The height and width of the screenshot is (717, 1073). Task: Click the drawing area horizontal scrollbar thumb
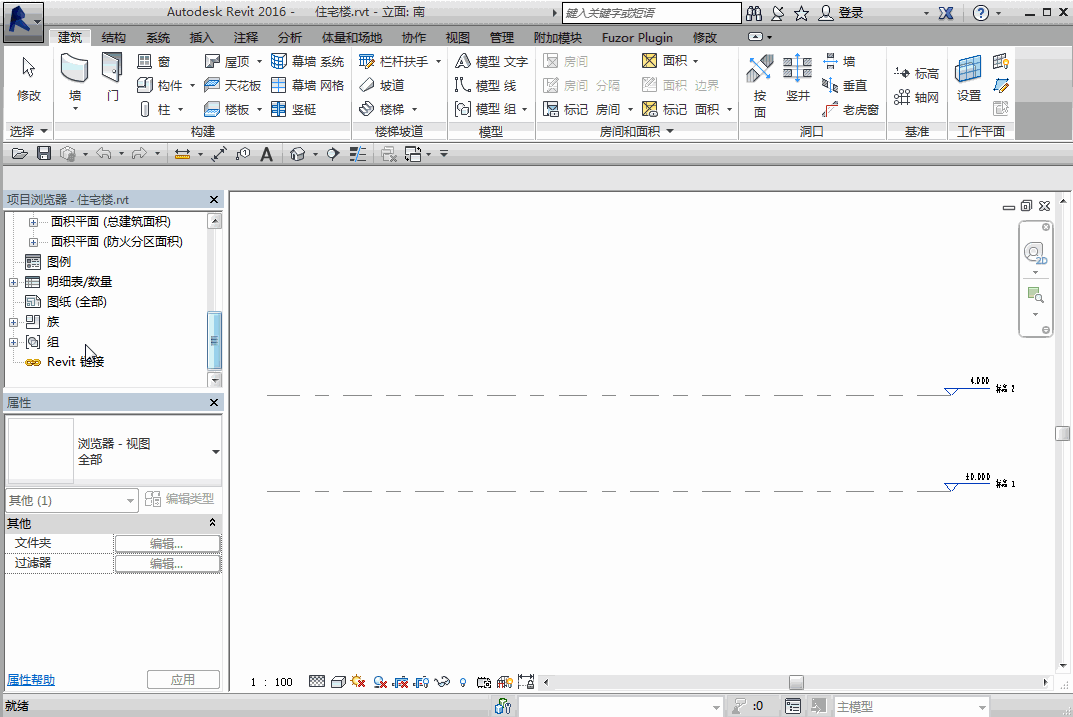pyautogui.click(x=796, y=682)
